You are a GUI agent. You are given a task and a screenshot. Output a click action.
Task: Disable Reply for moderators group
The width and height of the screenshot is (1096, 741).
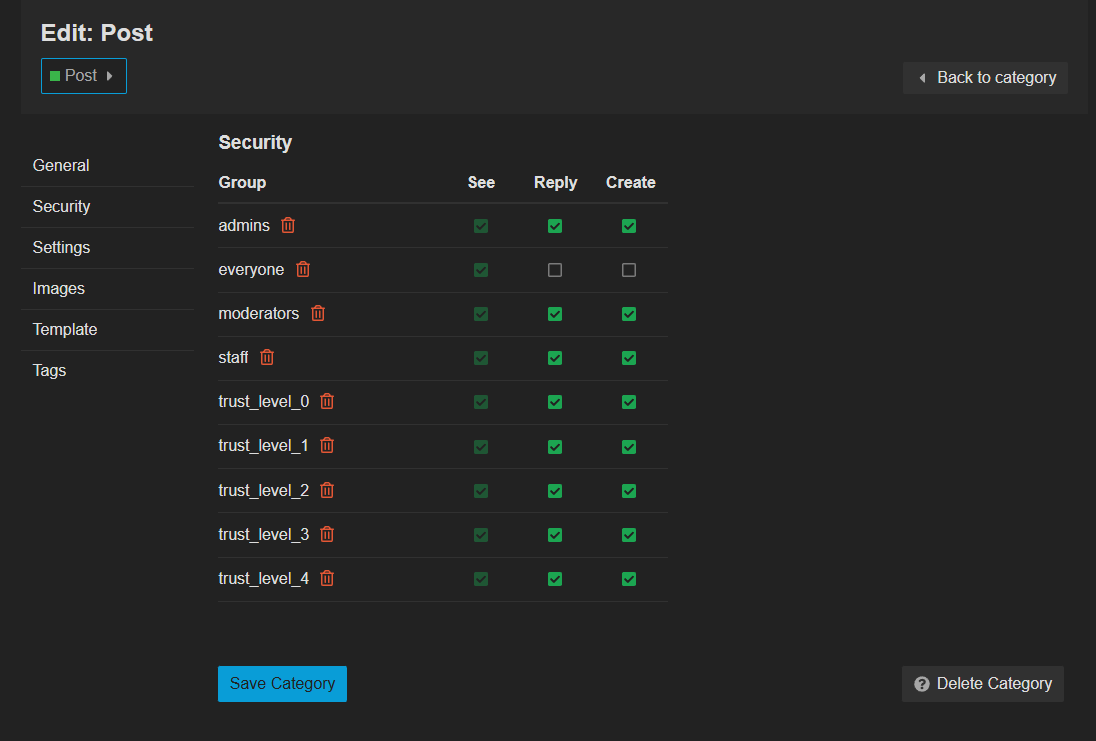[x=555, y=314]
